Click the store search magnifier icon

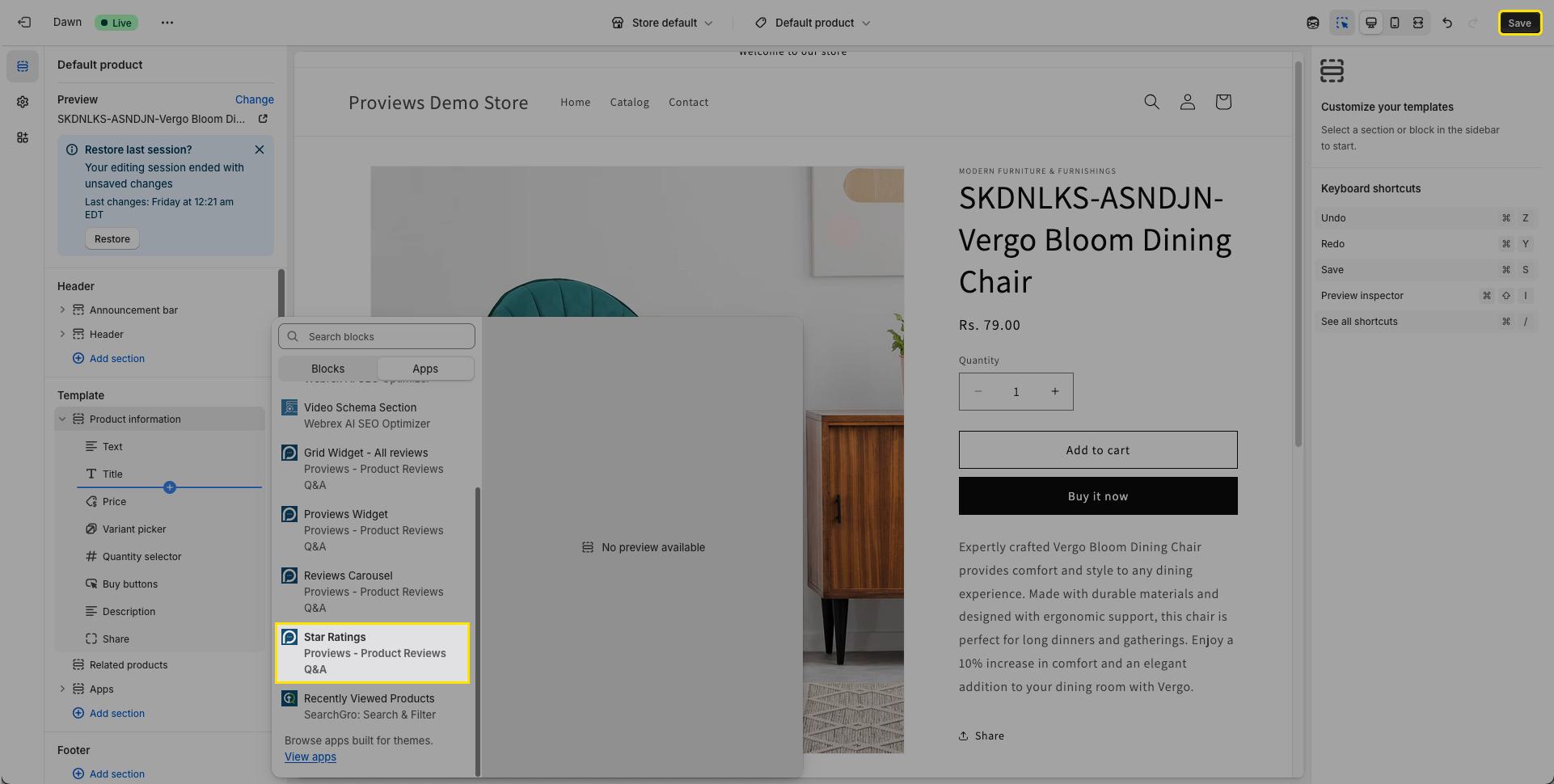click(1151, 102)
